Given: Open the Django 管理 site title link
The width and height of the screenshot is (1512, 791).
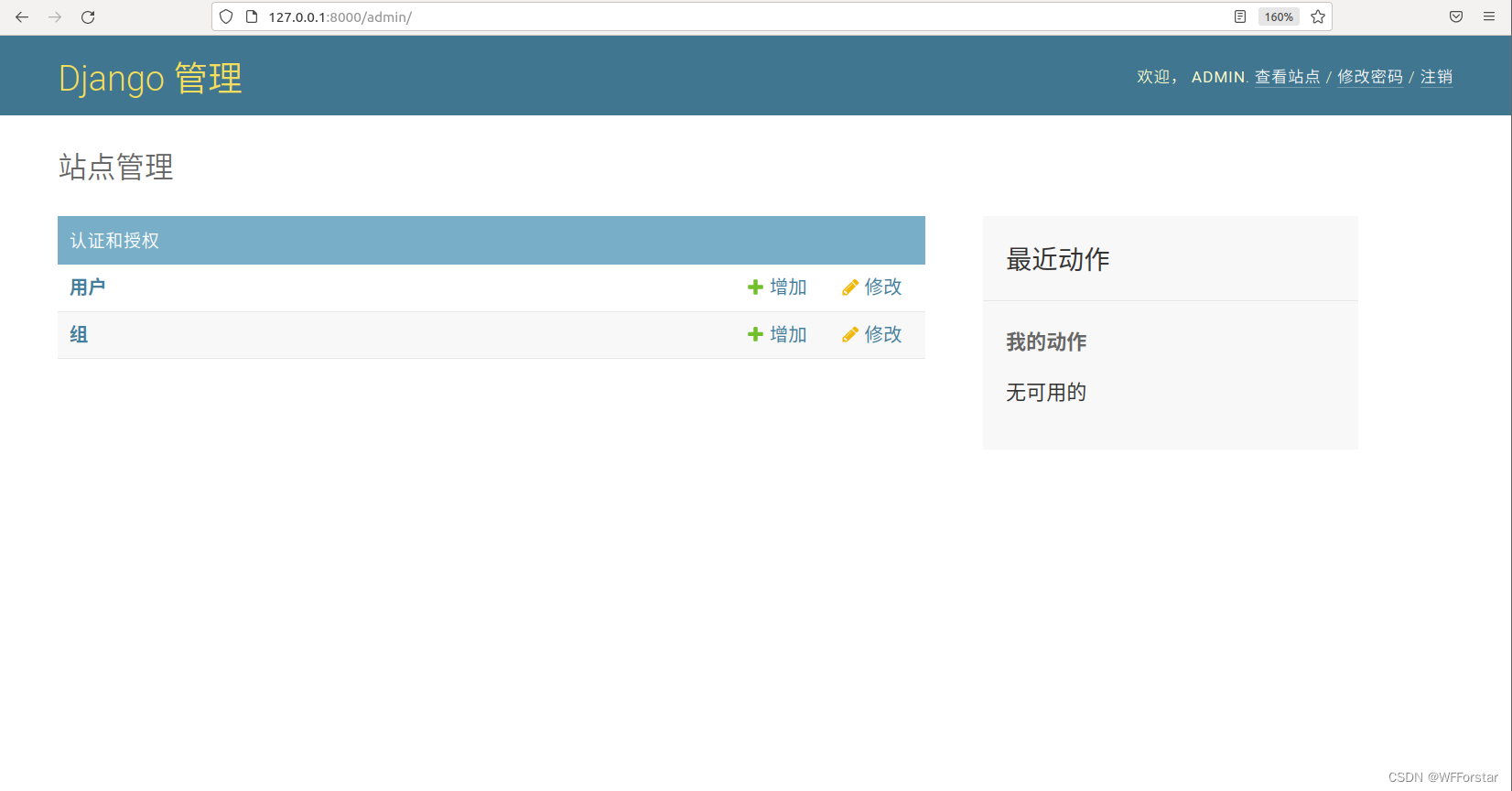Looking at the screenshot, I should (150, 78).
